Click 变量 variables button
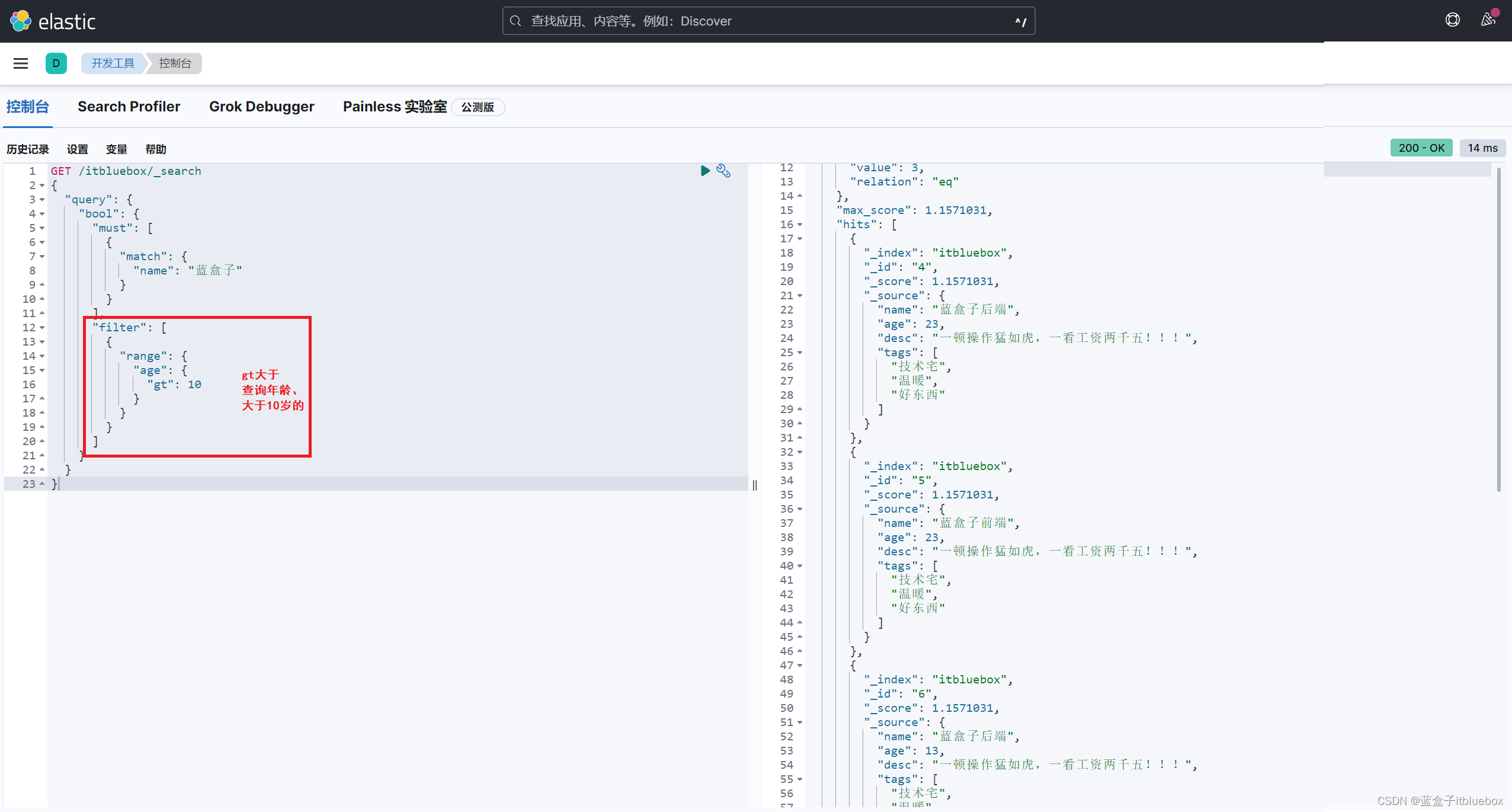The image size is (1512, 812). (x=116, y=149)
